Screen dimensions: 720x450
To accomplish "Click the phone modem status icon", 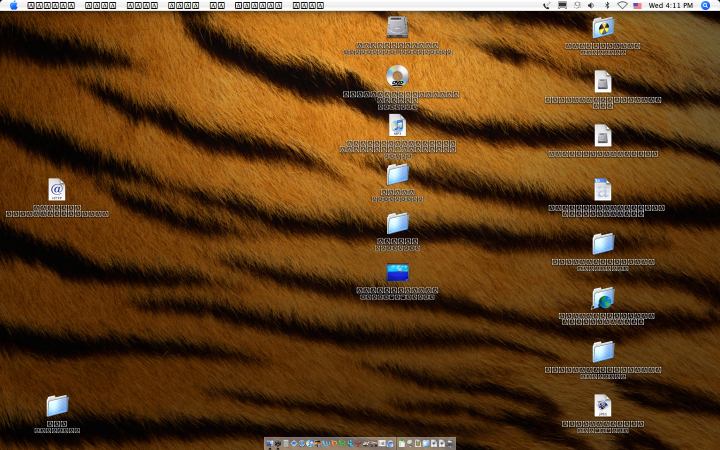I will click(x=546, y=6).
